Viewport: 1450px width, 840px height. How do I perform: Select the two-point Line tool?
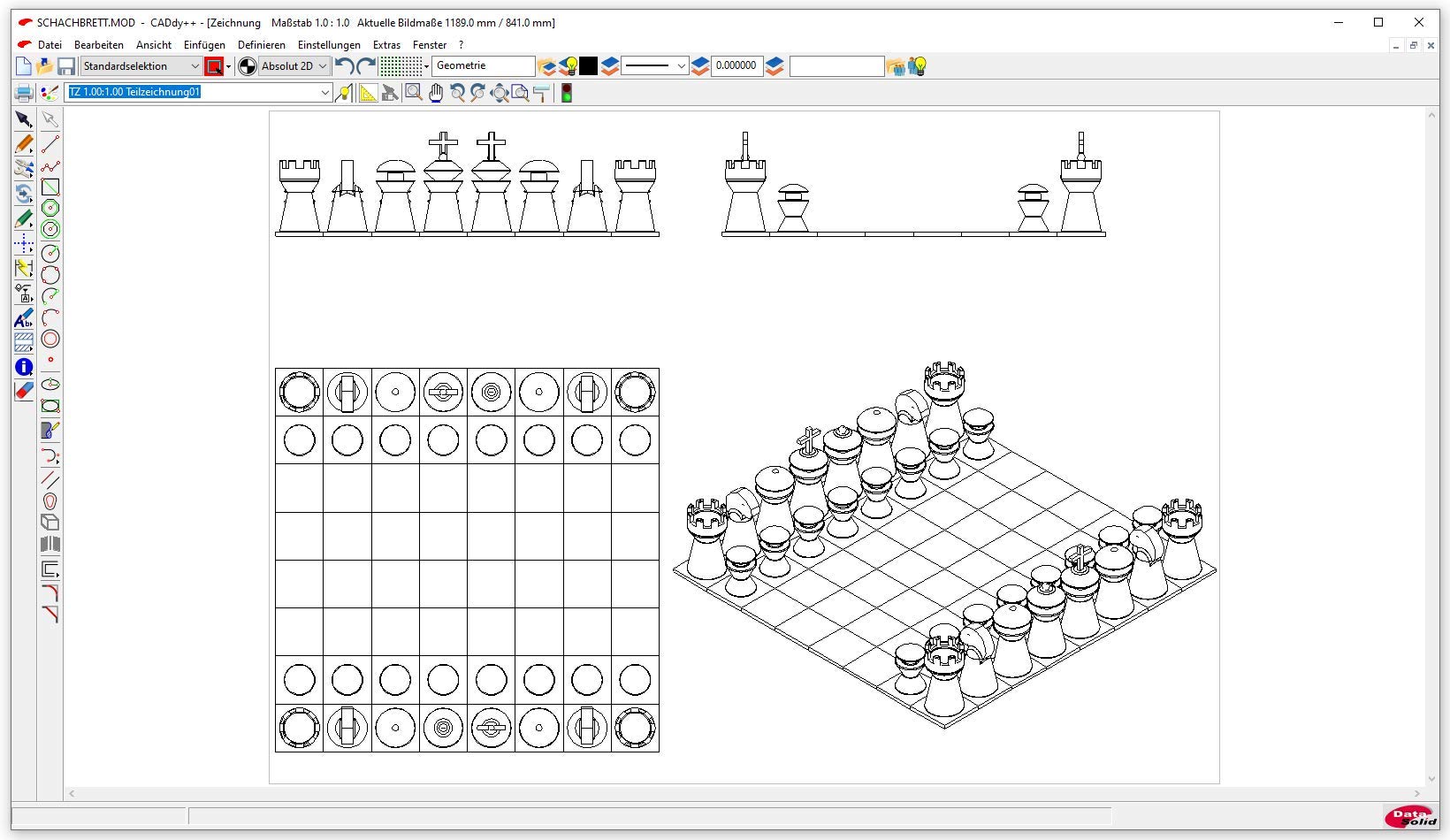pyautogui.click(x=50, y=144)
